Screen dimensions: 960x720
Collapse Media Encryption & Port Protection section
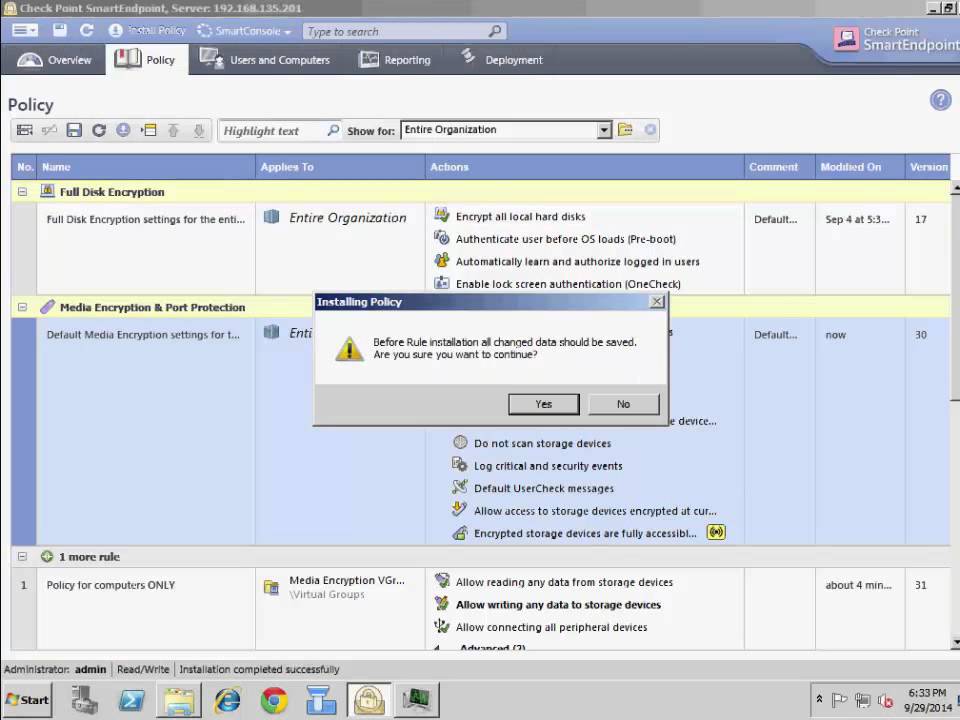[x=23, y=307]
